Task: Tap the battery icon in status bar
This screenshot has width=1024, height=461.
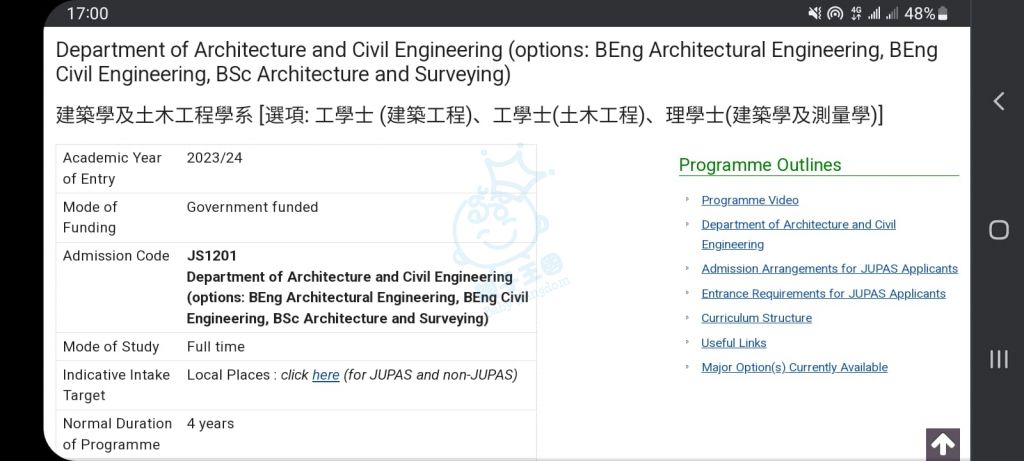Action: coord(942,13)
